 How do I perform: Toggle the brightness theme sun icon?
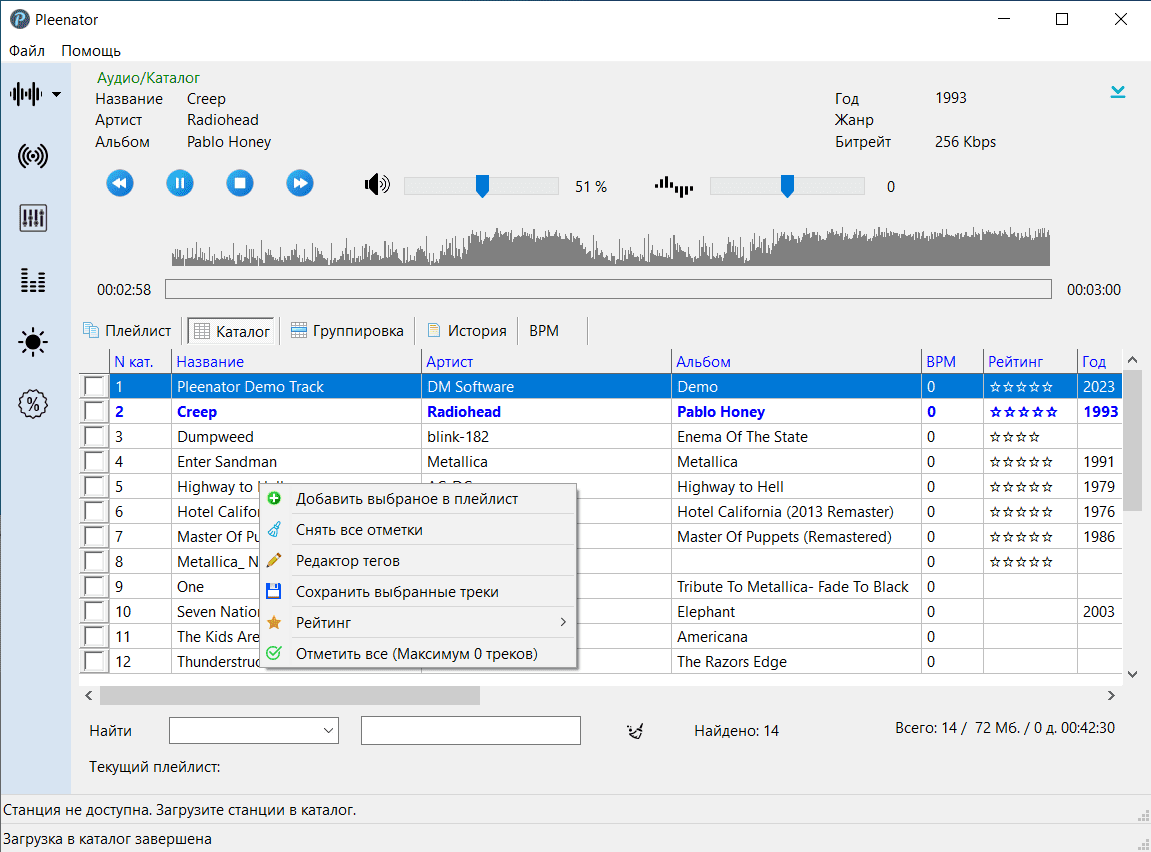pos(33,343)
